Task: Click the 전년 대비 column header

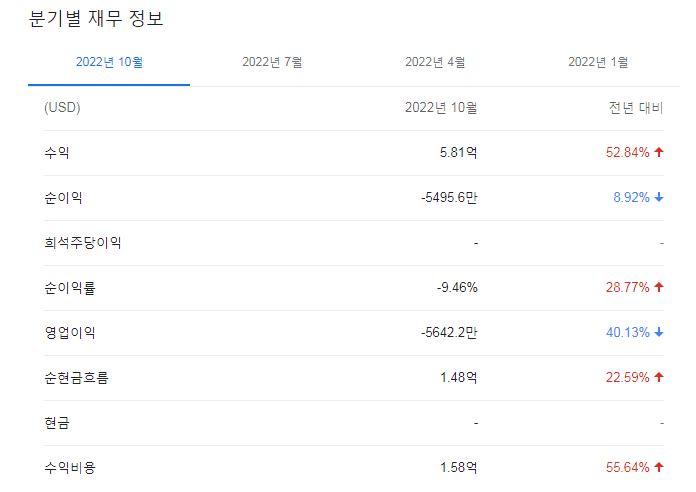Action: coord(636,107)
